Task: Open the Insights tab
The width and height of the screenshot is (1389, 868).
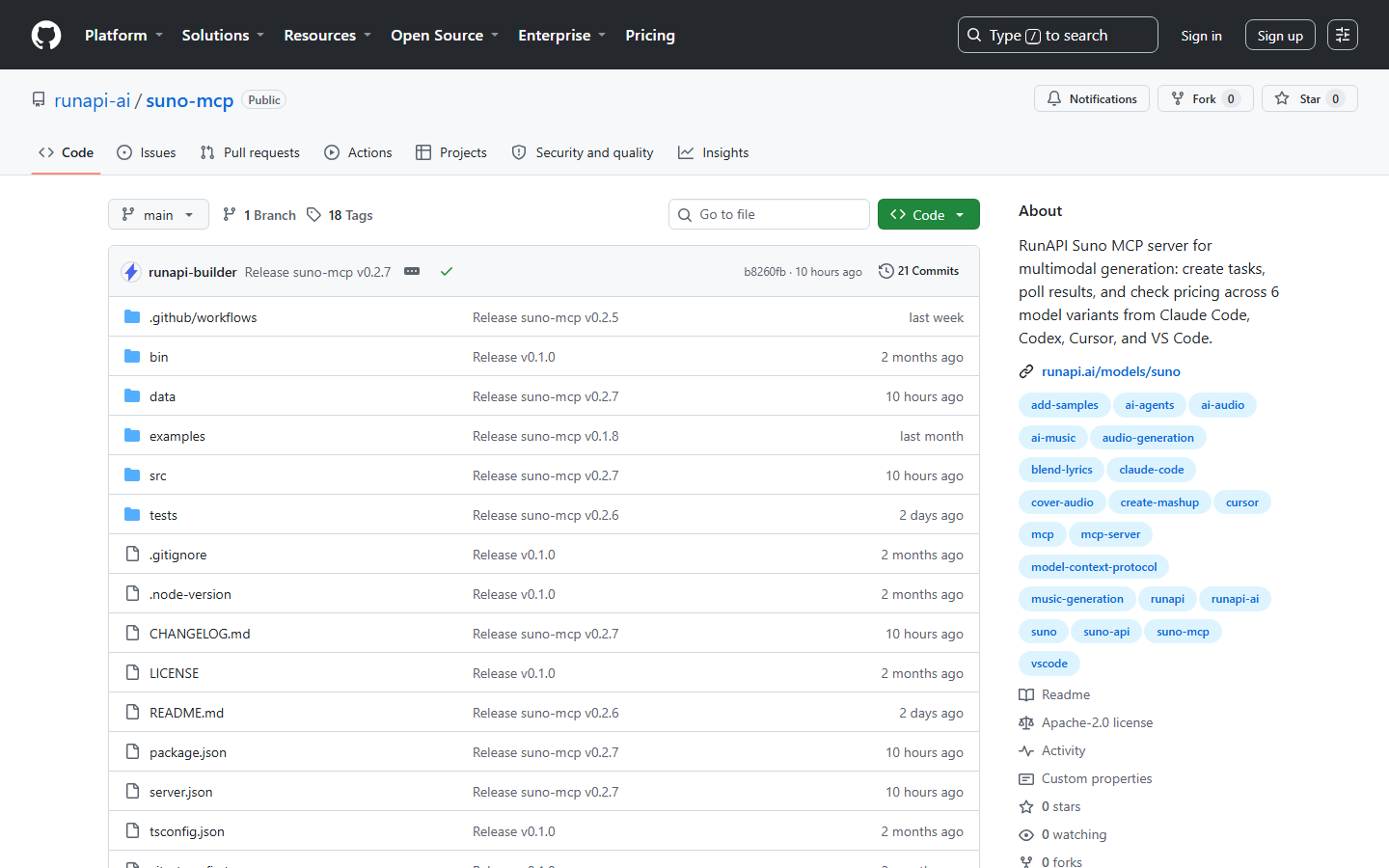Action: click(x=714, y=152)
